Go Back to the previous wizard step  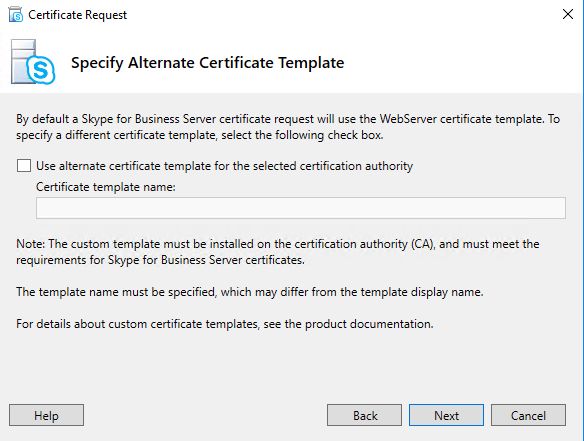(x=364, y=415)
